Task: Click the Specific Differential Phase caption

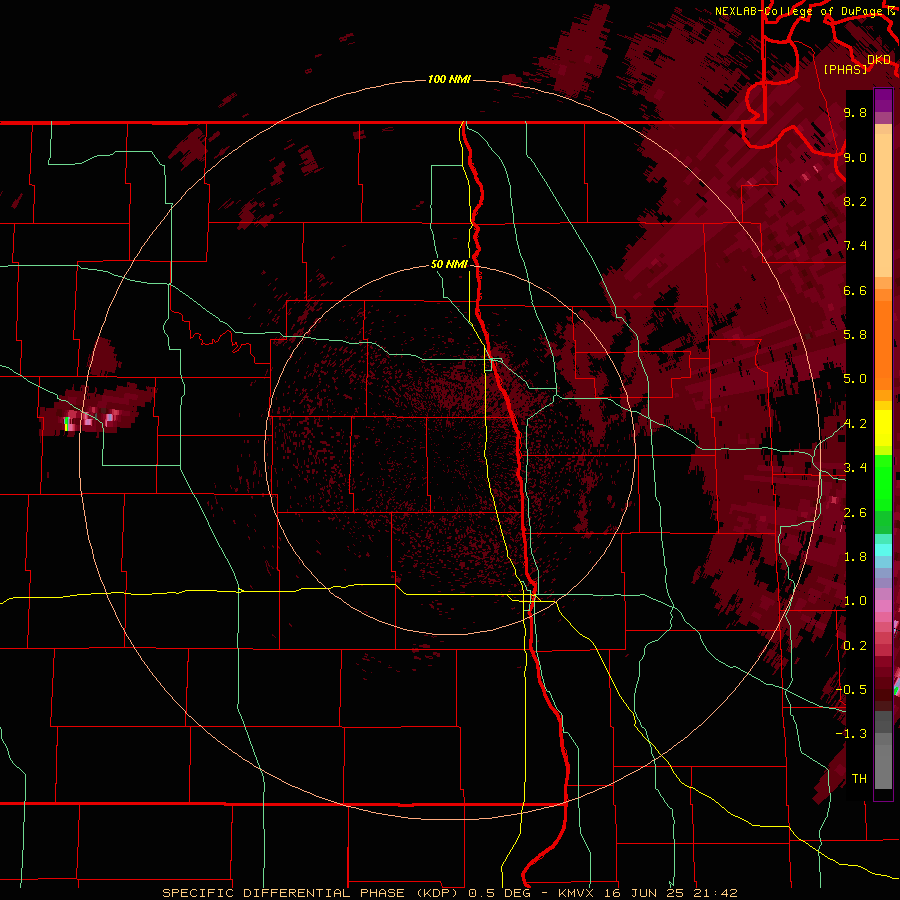Action: click(x=449, y=893)
